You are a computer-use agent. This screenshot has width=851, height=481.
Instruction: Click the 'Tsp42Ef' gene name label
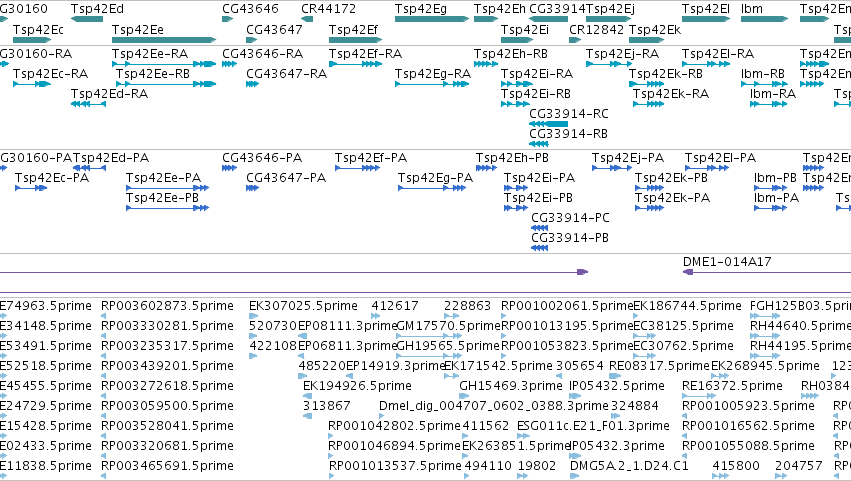[353, 30]
